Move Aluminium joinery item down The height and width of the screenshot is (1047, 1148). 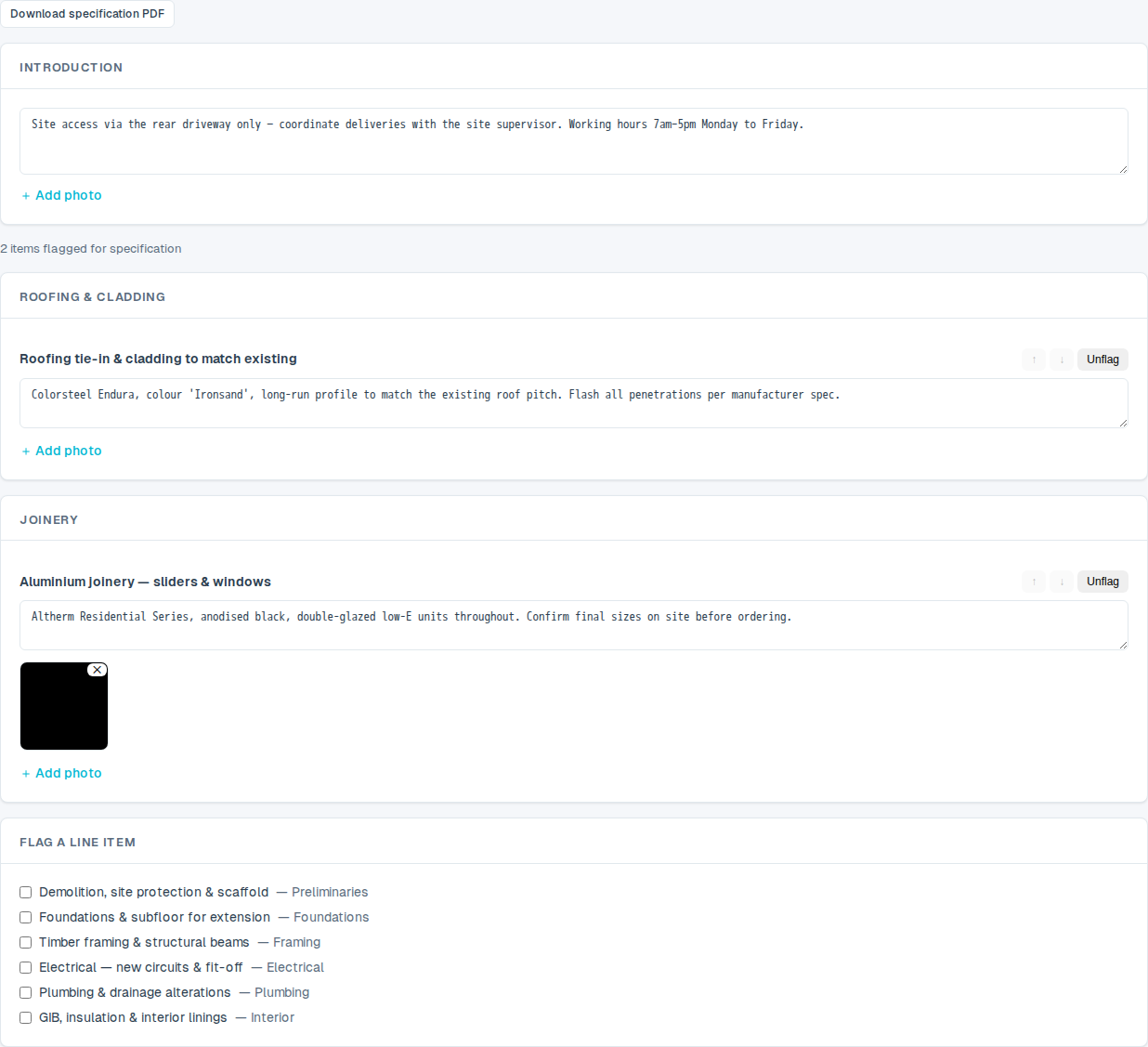point(1062,582)
